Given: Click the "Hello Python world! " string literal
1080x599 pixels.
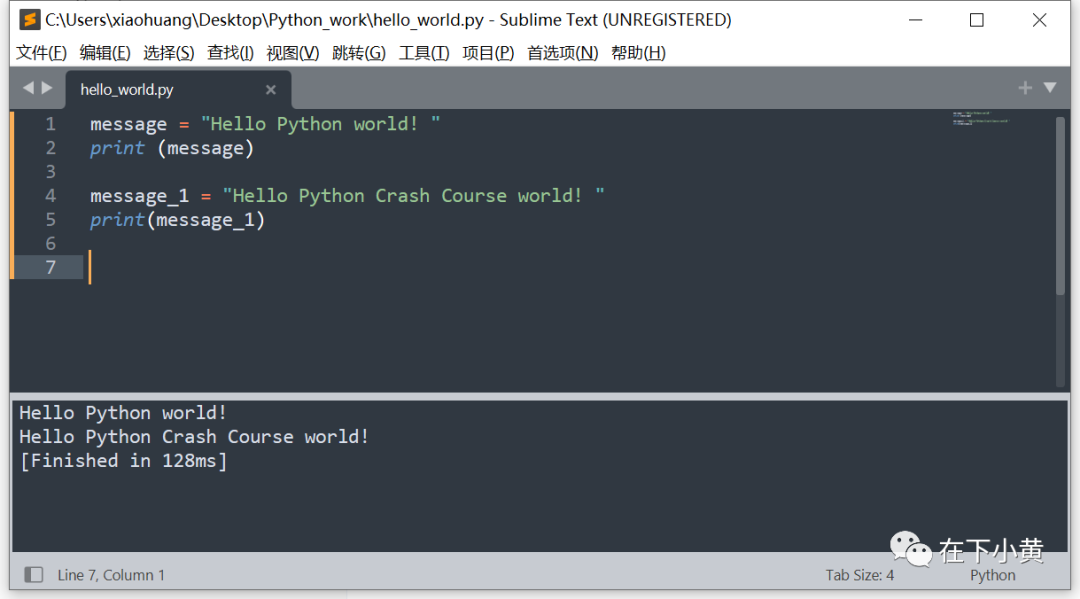Looking at the screenshot, I should point(320,124).
